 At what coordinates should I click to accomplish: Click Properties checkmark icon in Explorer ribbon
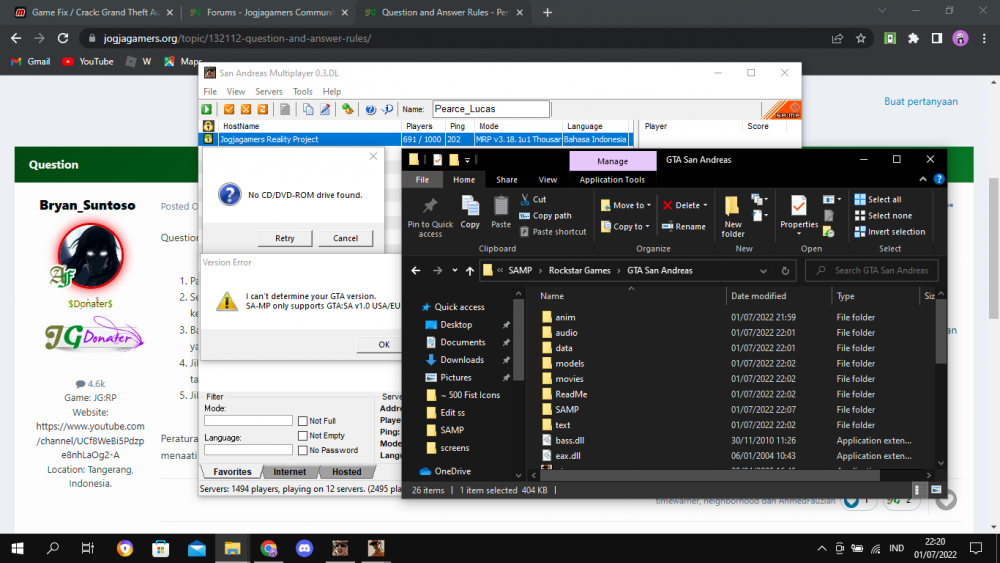(x=798, y=207)
